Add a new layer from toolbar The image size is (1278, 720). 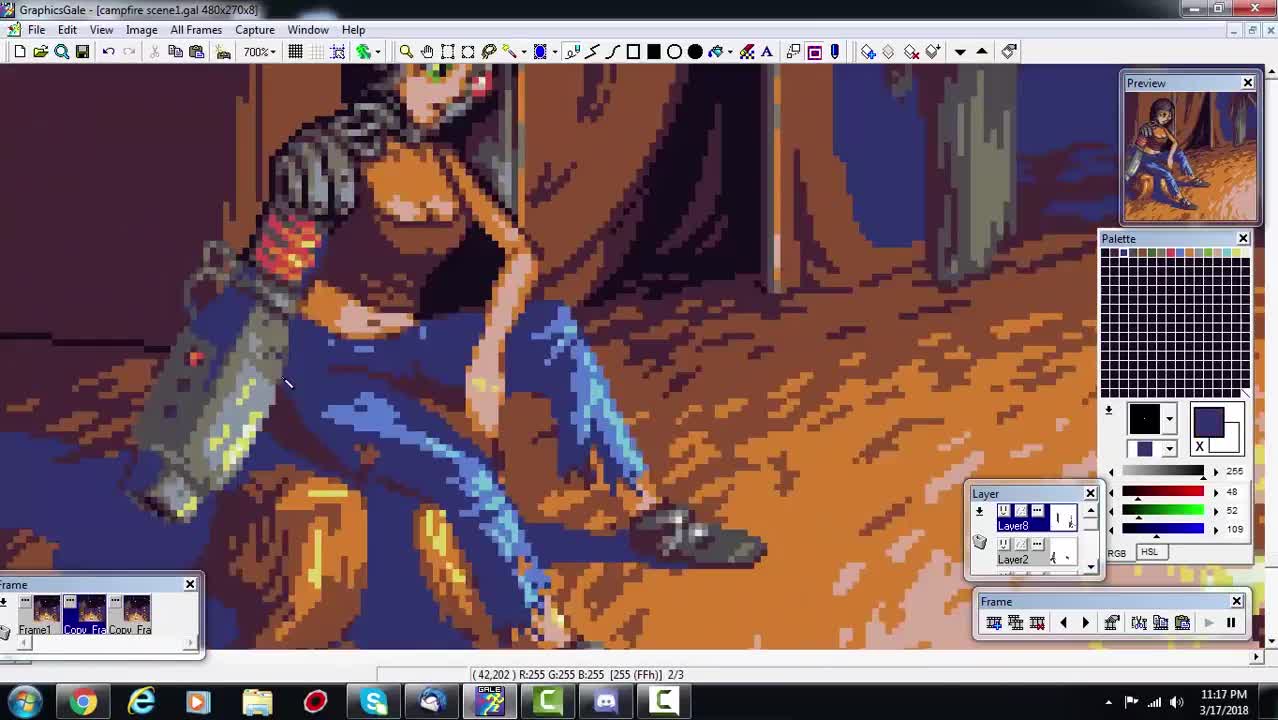[x=868, y=52]
